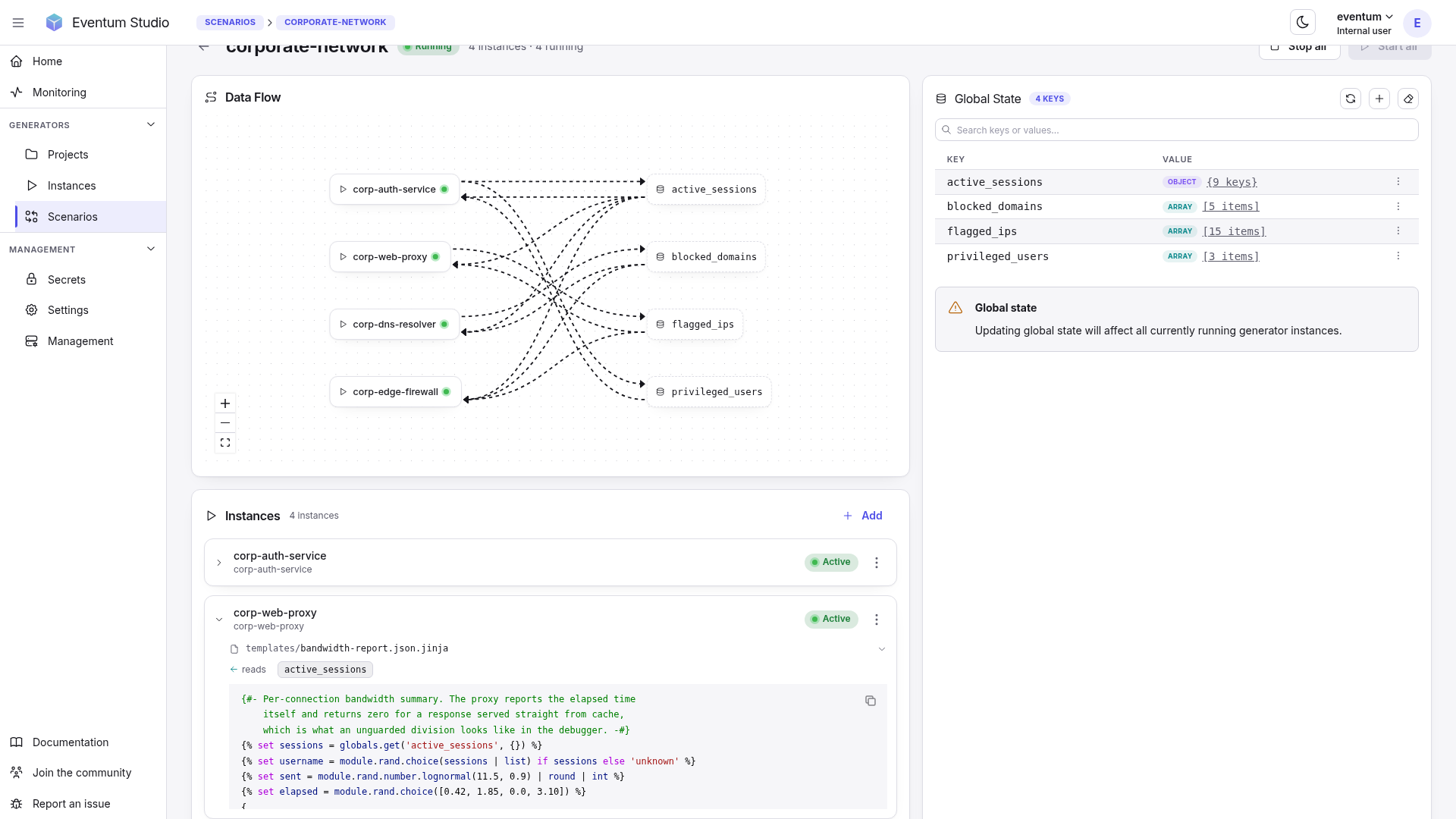Select the corp-dns-resolver graph node

click(x=394, y=325)
